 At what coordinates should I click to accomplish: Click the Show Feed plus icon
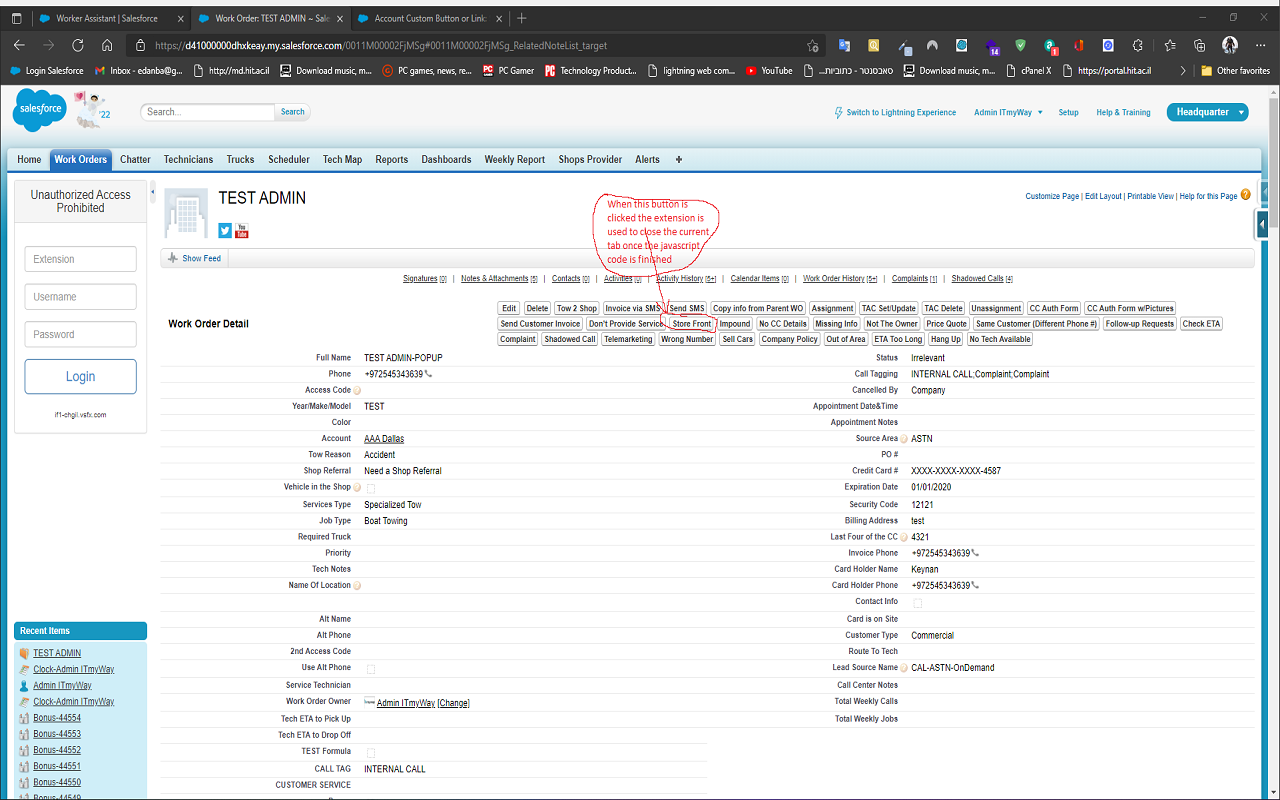click(173, 258)
